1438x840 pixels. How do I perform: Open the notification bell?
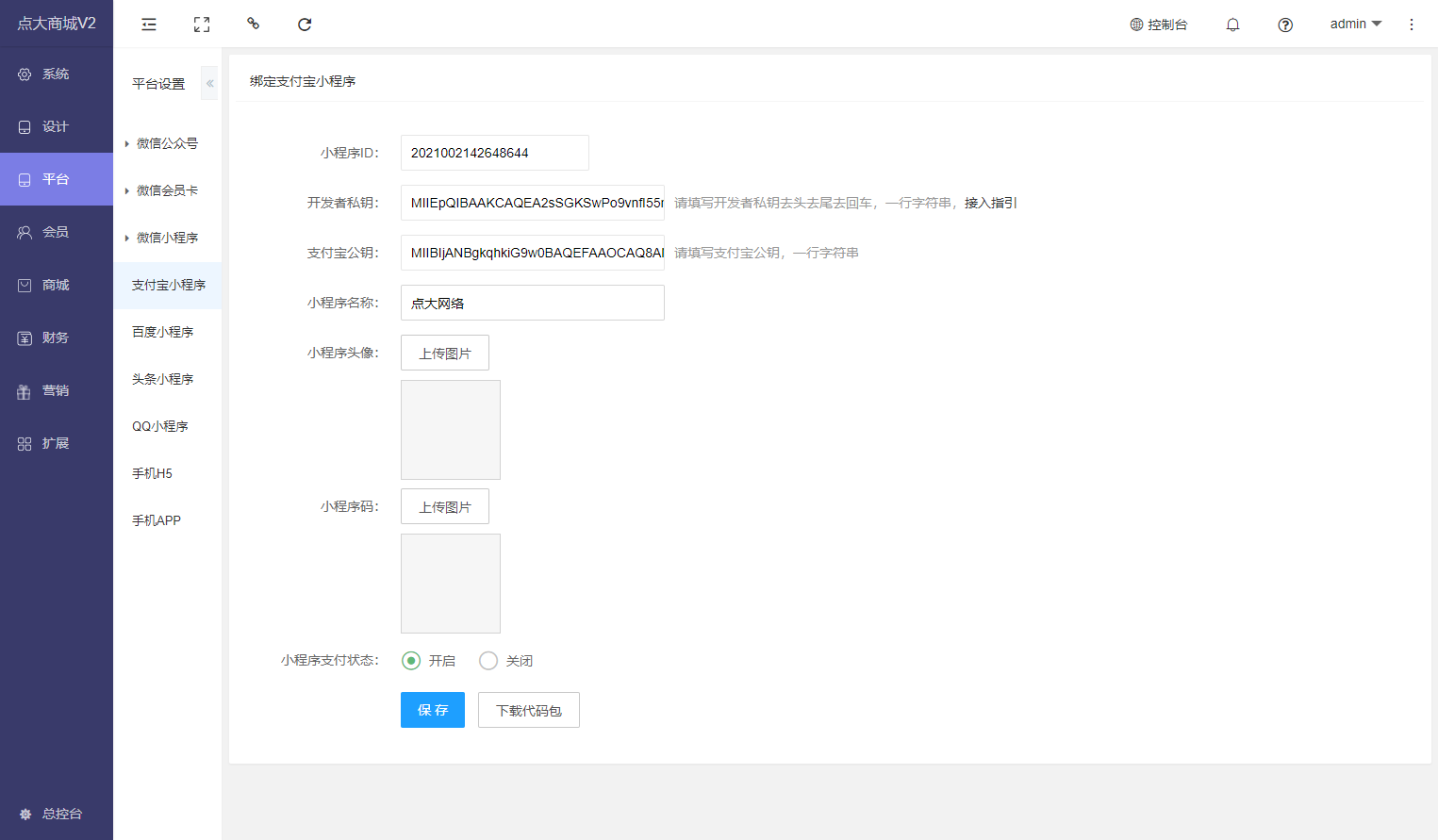pos(1232,25)
